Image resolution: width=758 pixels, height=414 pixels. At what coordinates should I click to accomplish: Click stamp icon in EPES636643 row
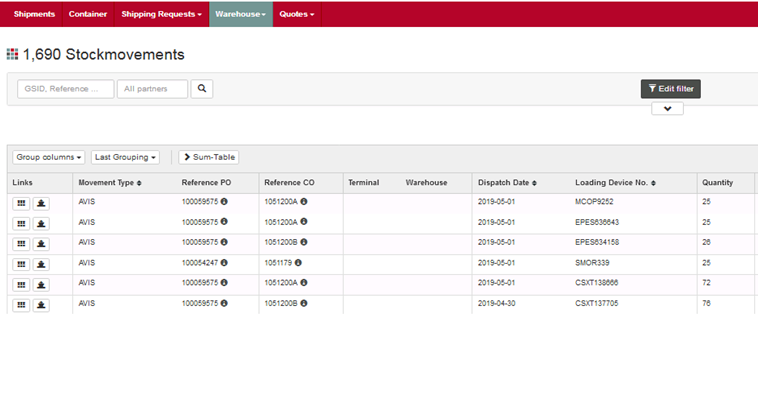pyautogui.click(x=41, y=224)
